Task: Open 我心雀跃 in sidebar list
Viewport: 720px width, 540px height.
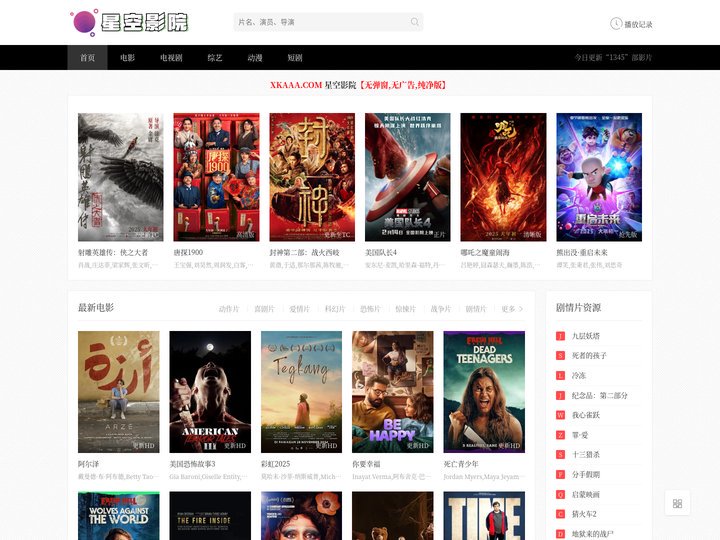Action: (585, 415)
